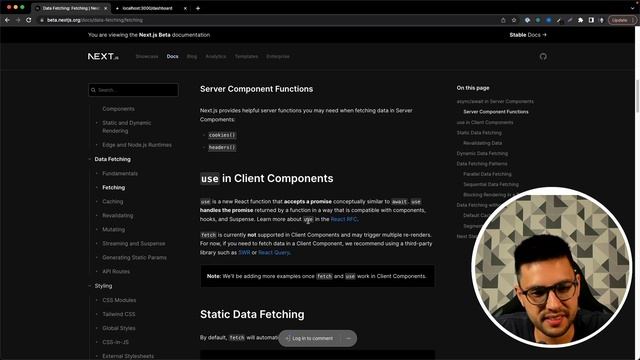Open CSS Modules in the sidebar

[x=119, y=300]
